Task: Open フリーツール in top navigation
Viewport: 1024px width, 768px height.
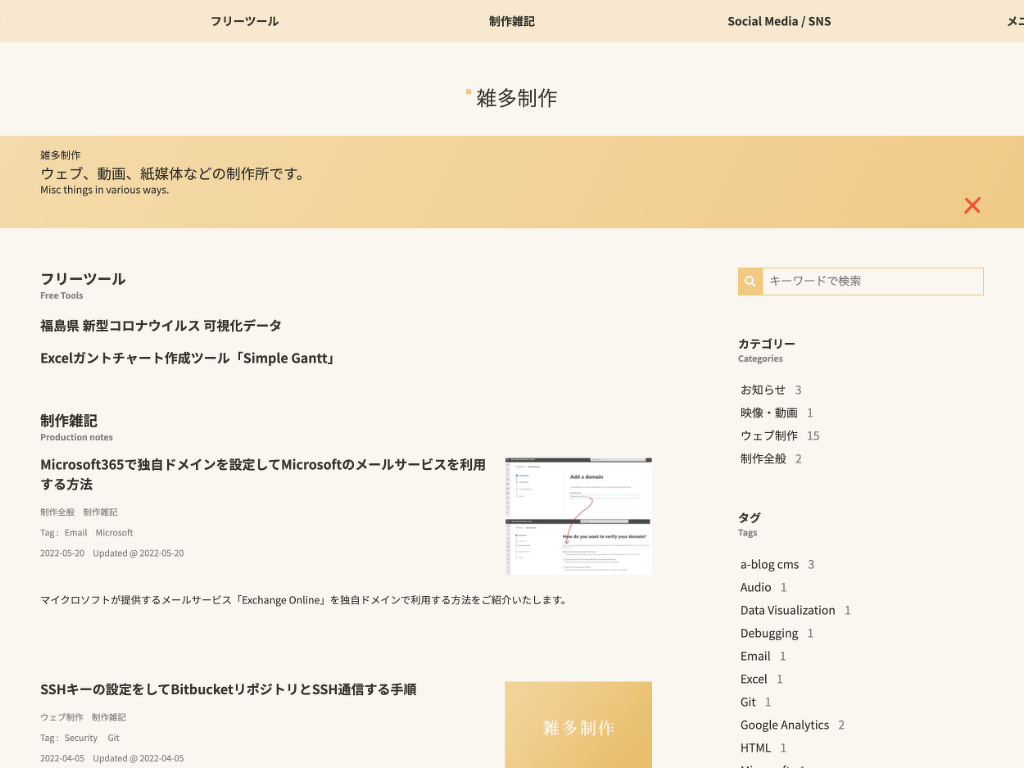Action: [x=244, y=21]
